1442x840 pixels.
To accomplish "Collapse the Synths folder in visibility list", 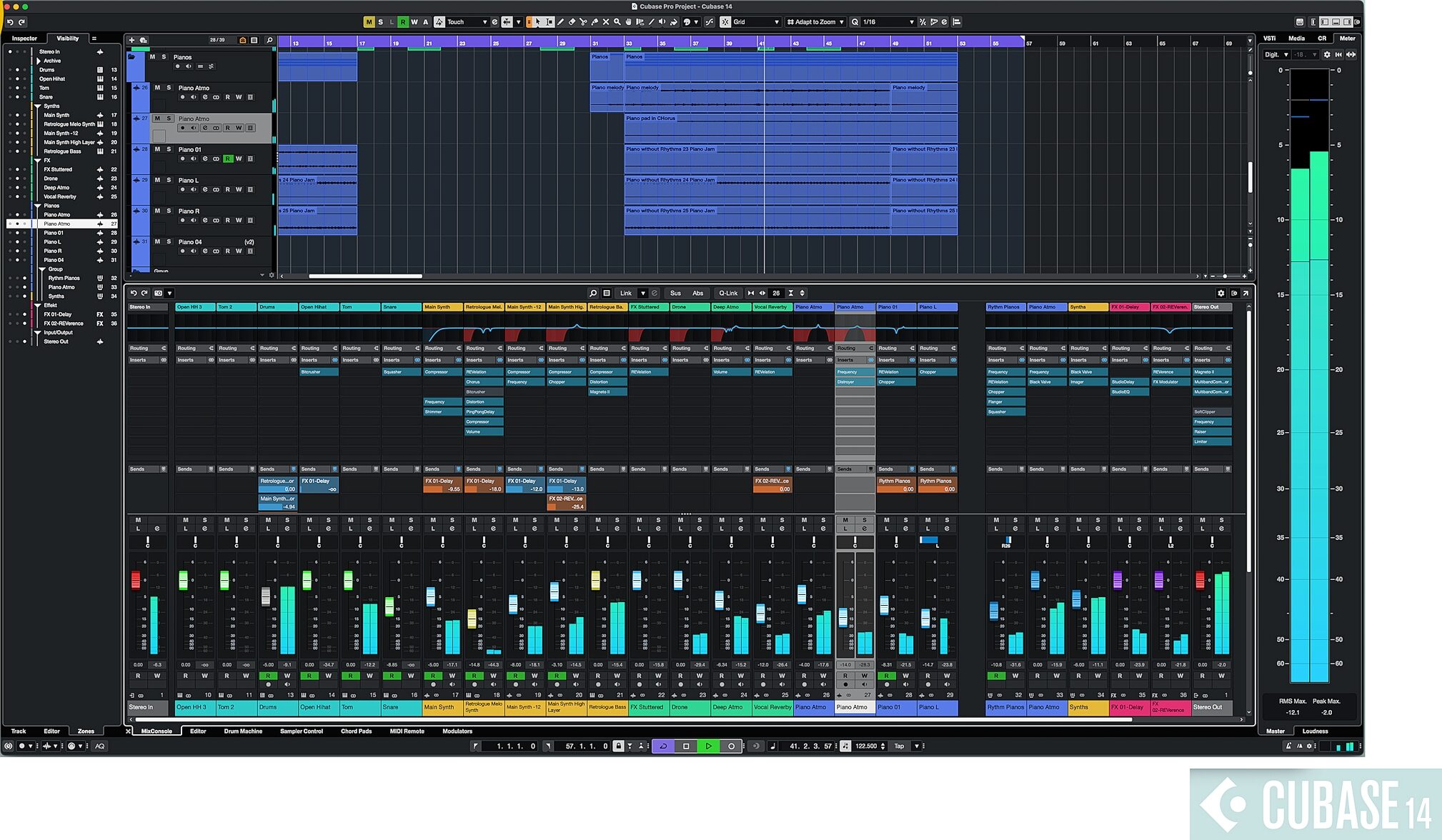I will click(x=38, y=106).
